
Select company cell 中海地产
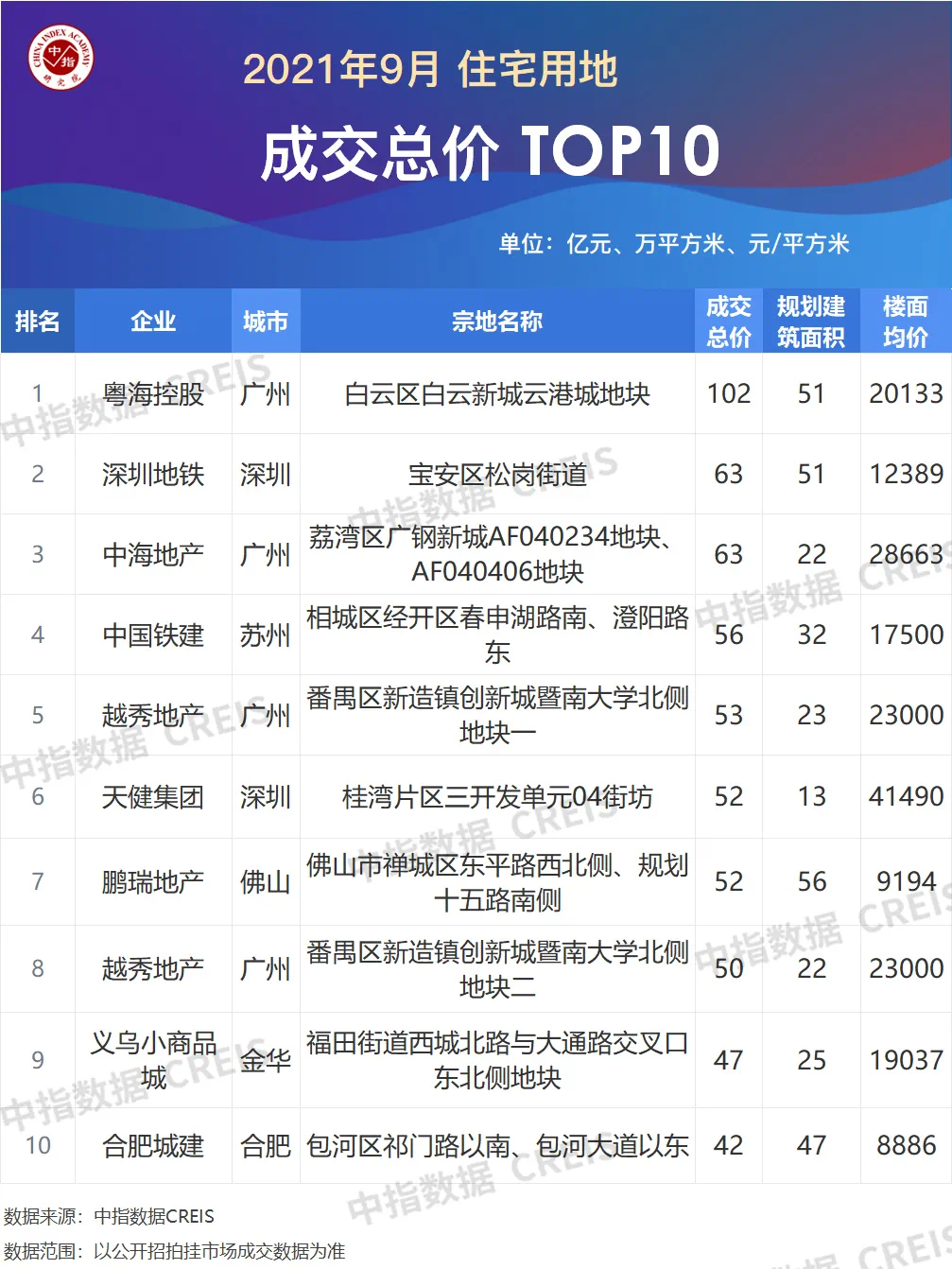point(153,555)
